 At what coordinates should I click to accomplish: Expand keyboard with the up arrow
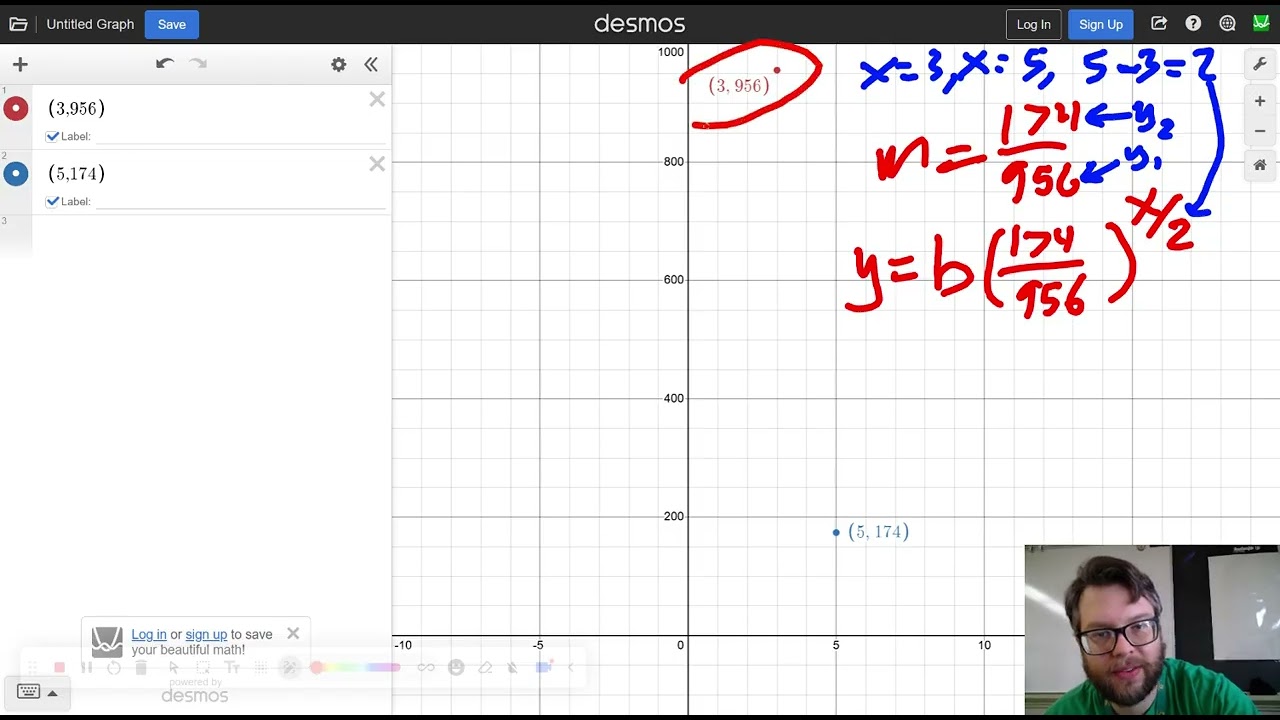tap(52, 693)
